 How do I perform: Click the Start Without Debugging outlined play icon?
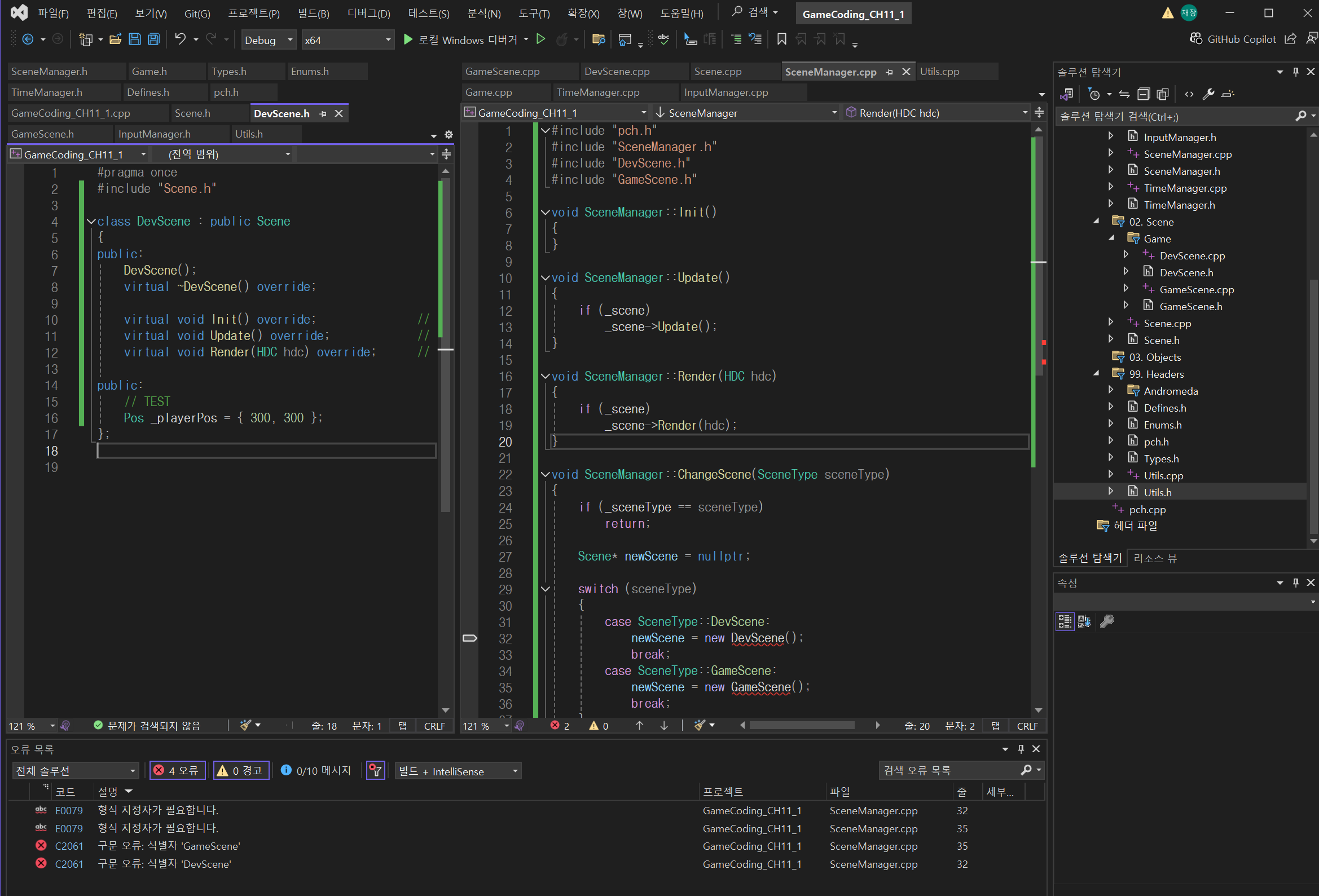(x=540, y=39)
